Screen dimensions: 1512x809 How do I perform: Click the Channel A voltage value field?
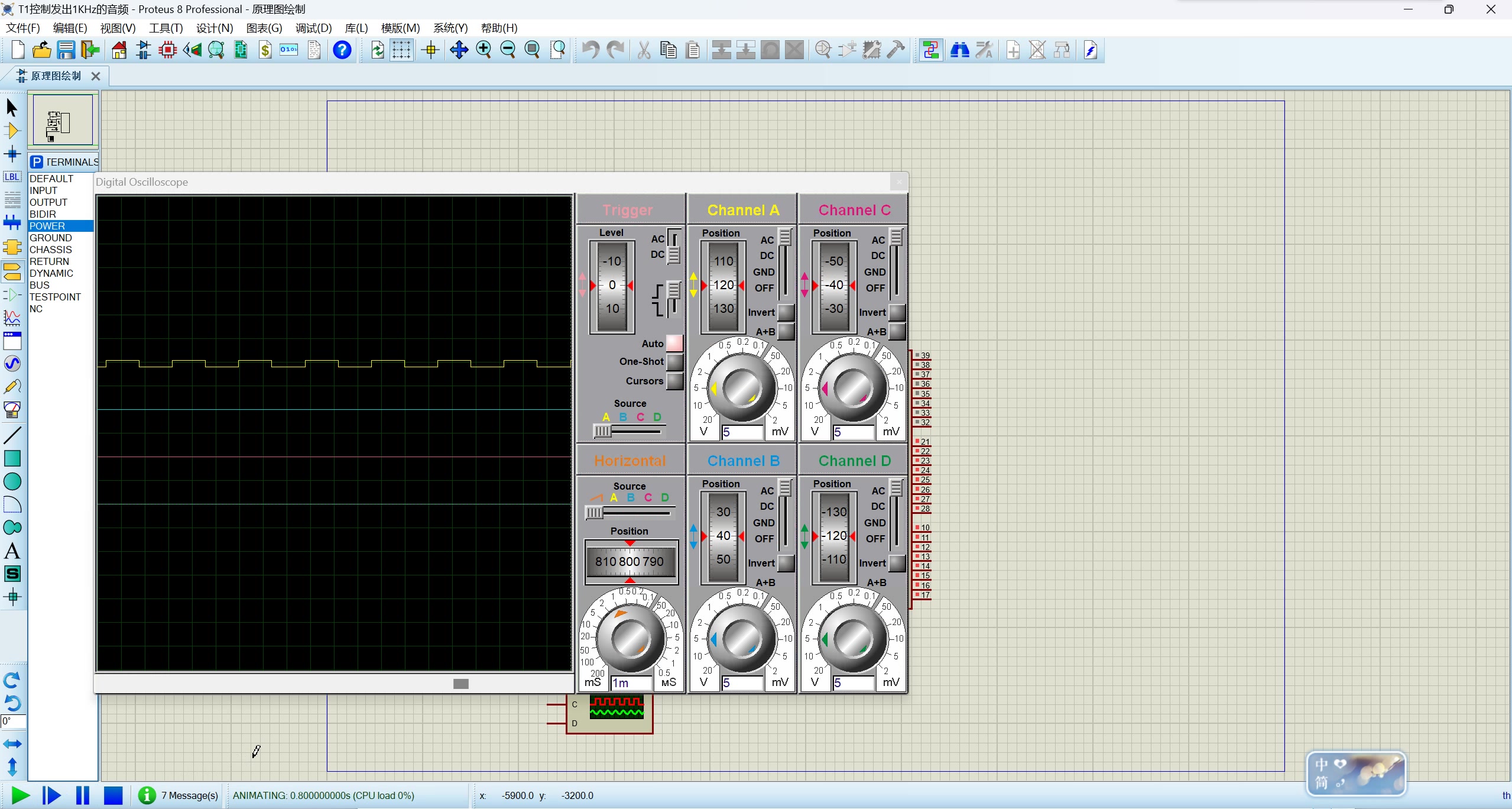point(742,432)
